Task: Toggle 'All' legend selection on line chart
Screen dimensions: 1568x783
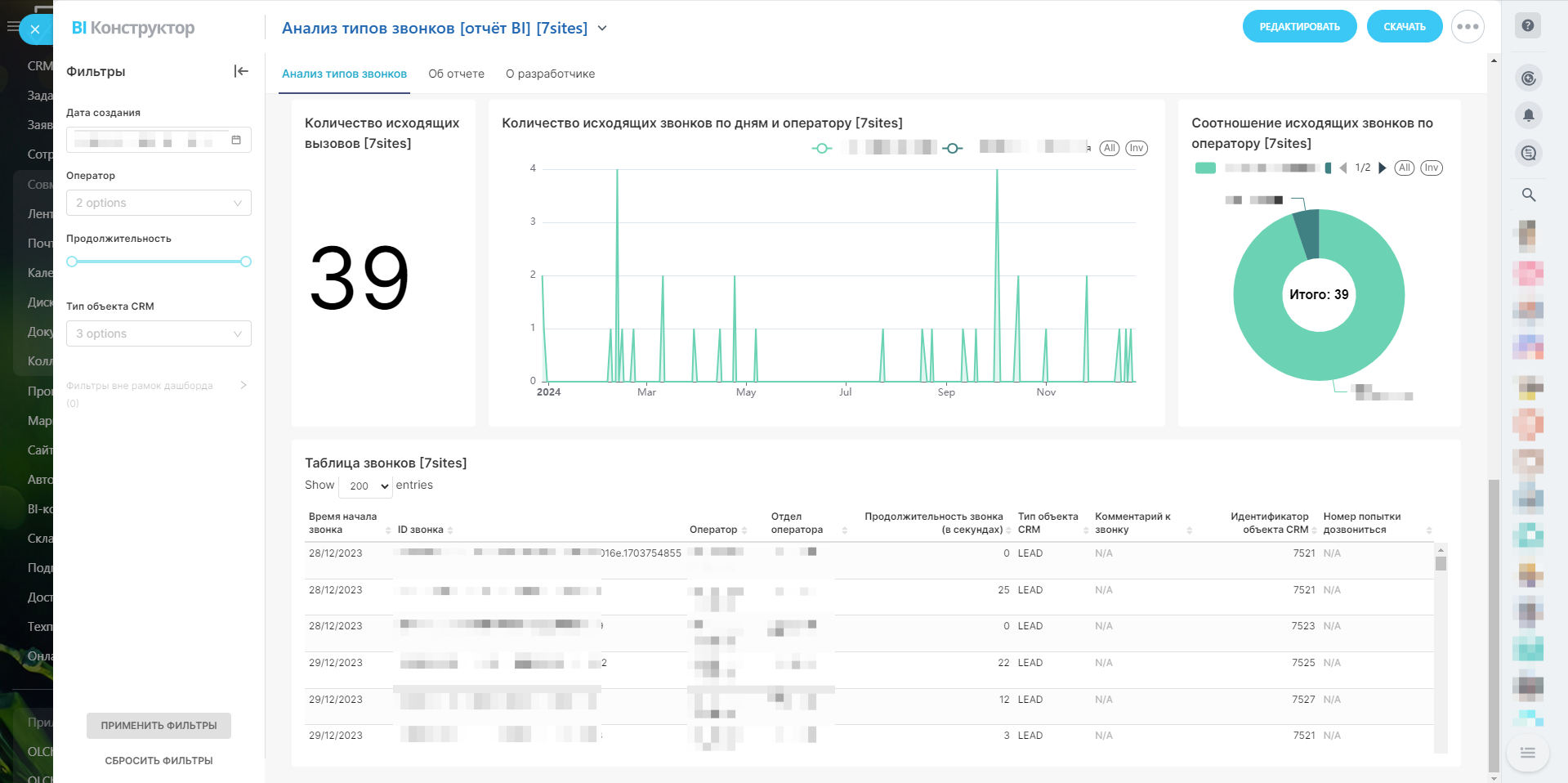Action: point(1109,148)
